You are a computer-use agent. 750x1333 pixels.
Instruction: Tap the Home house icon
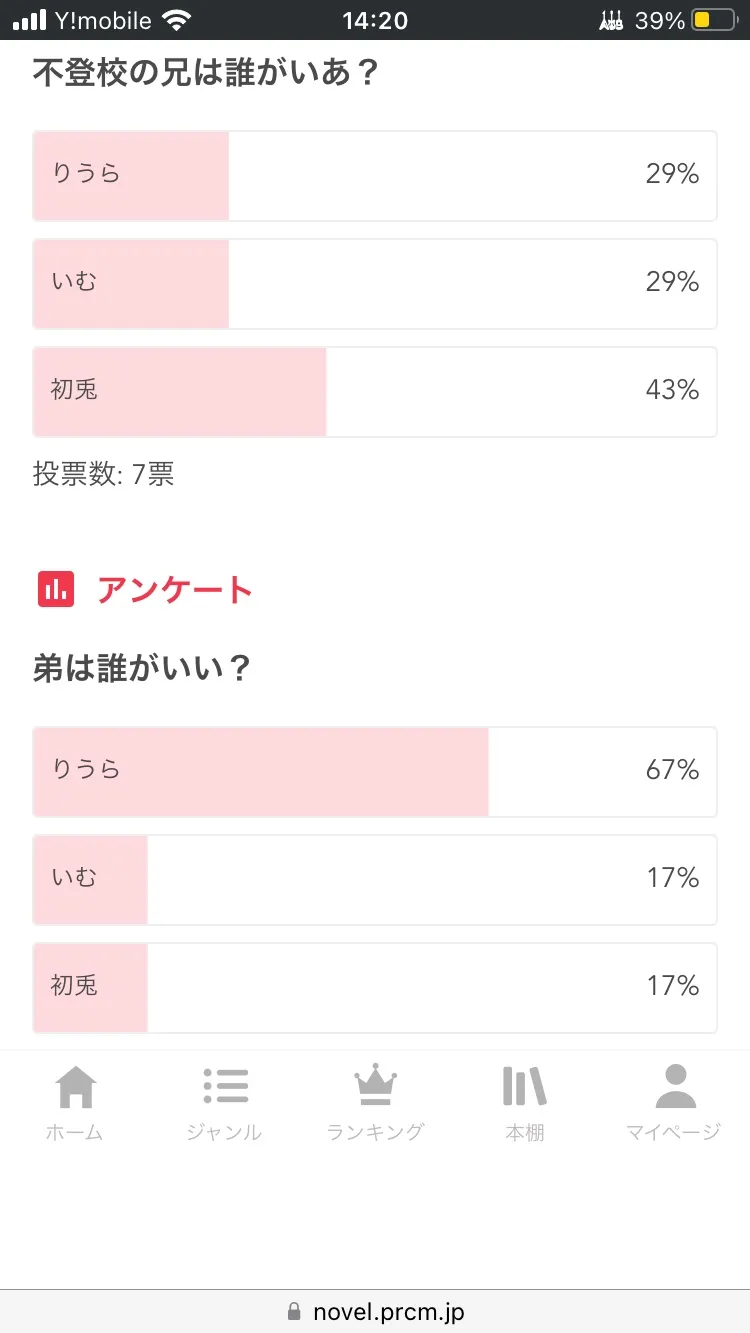tap(76, 1087)
